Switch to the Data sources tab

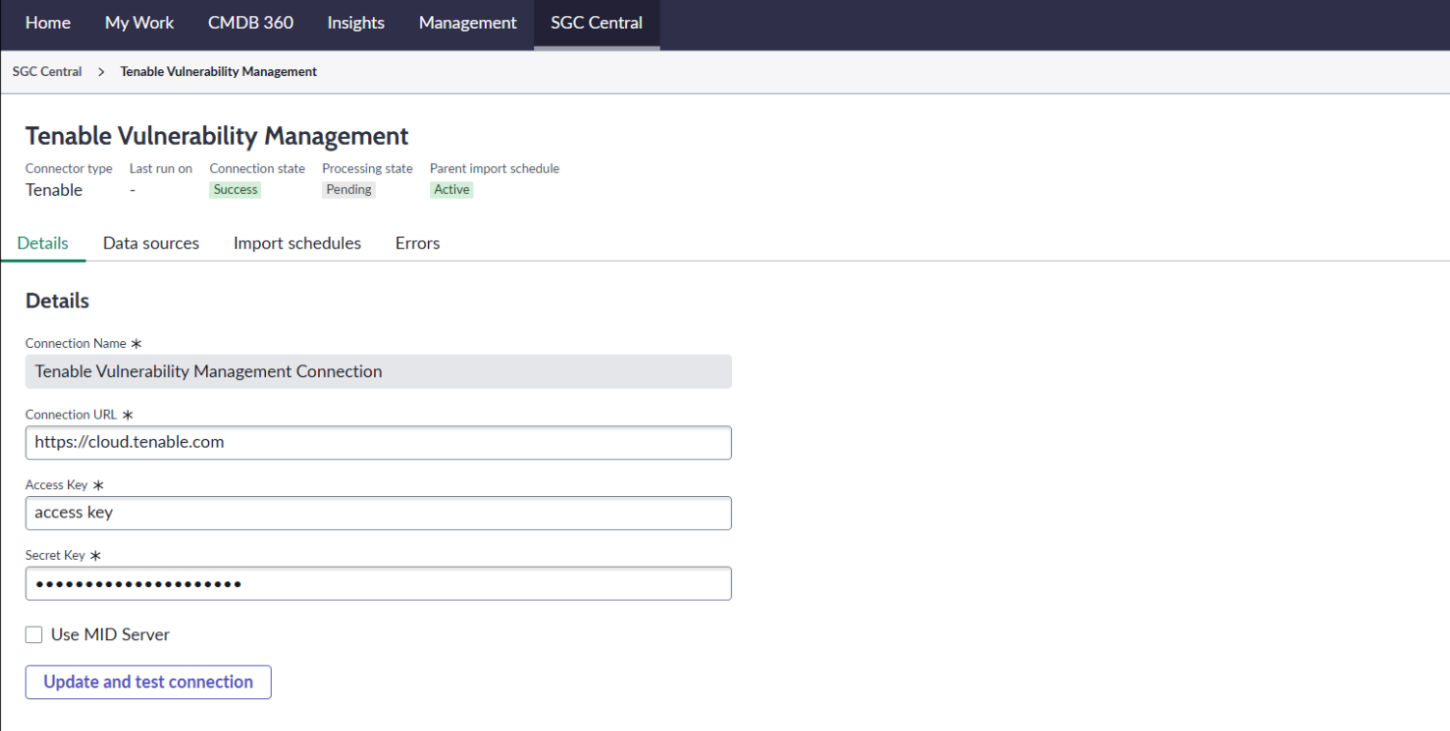[x=151, y=243]
